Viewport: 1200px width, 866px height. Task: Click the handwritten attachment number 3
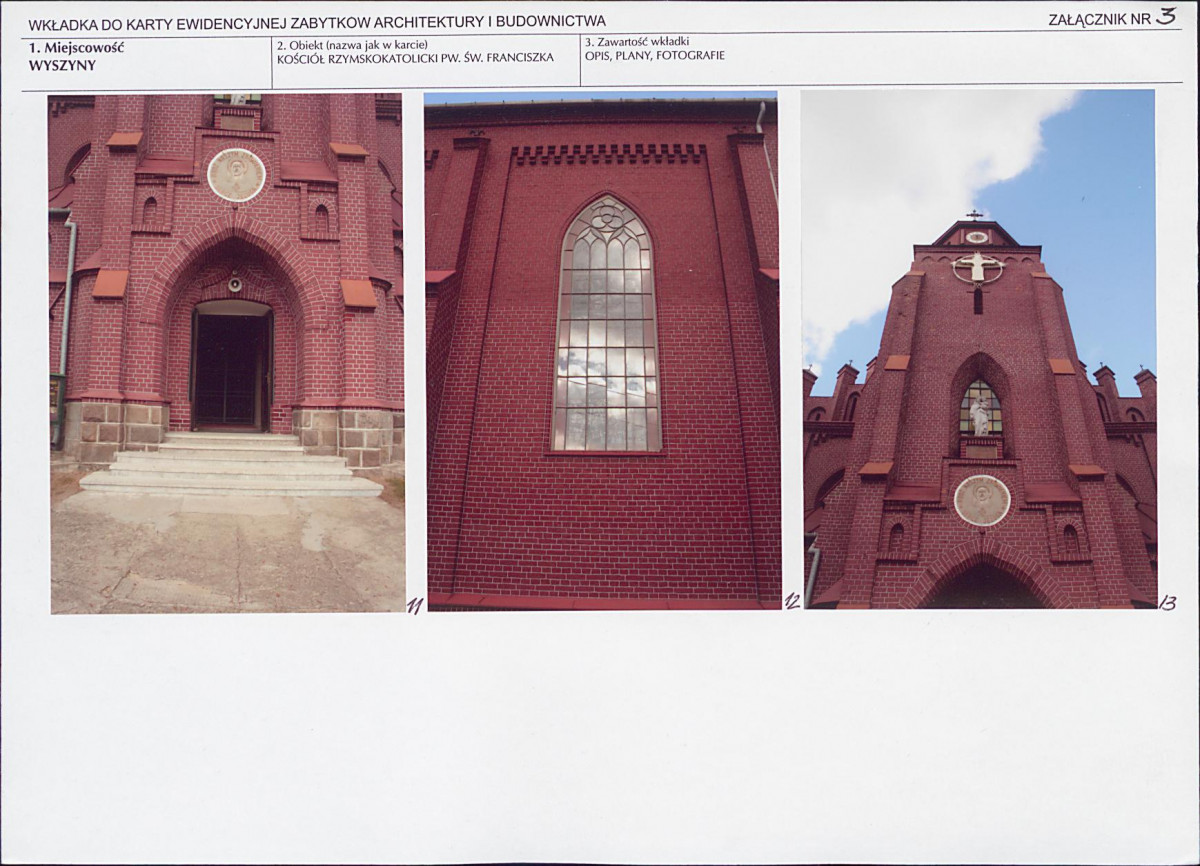pos(1166,16)
